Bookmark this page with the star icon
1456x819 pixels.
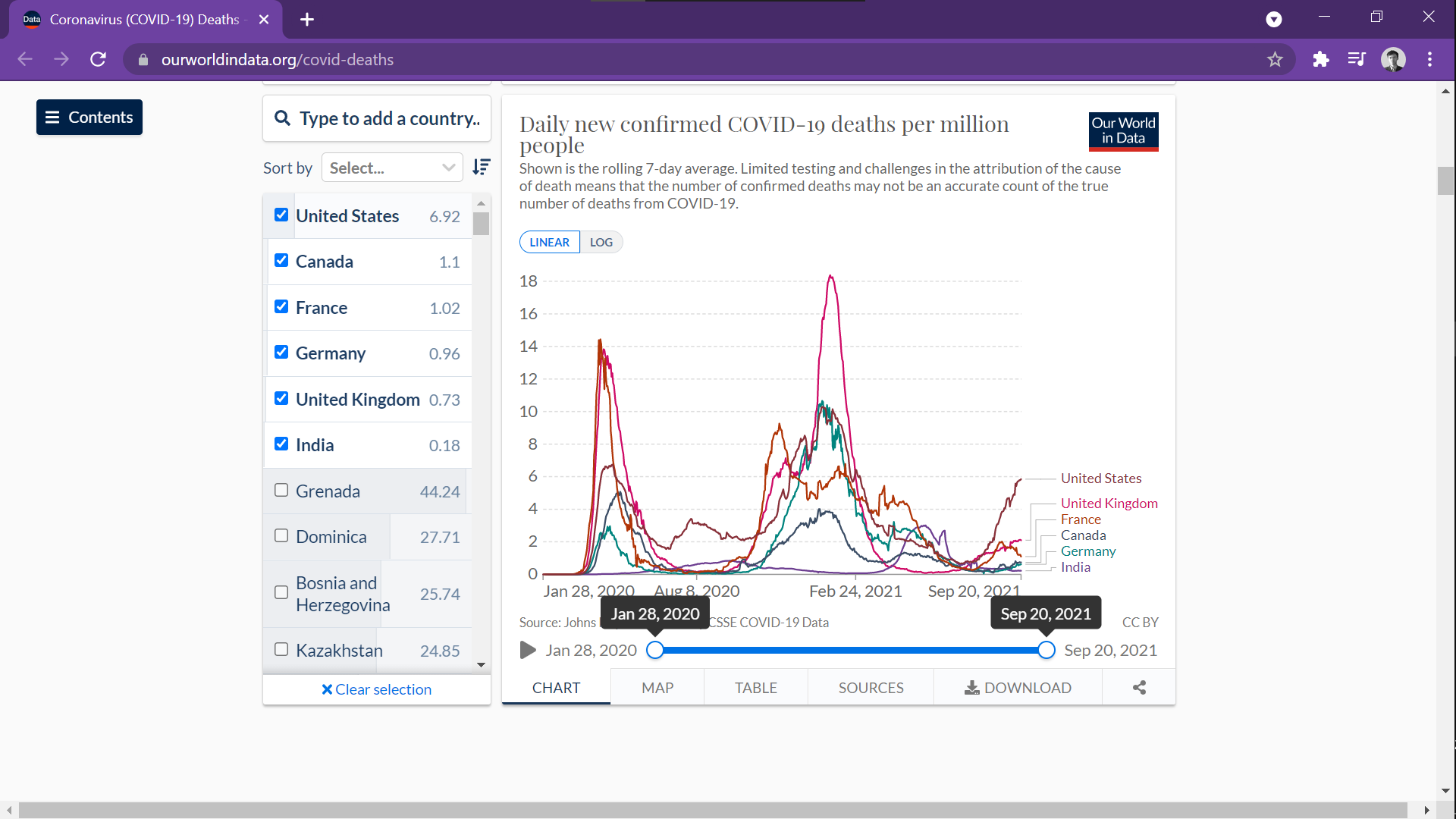coord(1275,59)
